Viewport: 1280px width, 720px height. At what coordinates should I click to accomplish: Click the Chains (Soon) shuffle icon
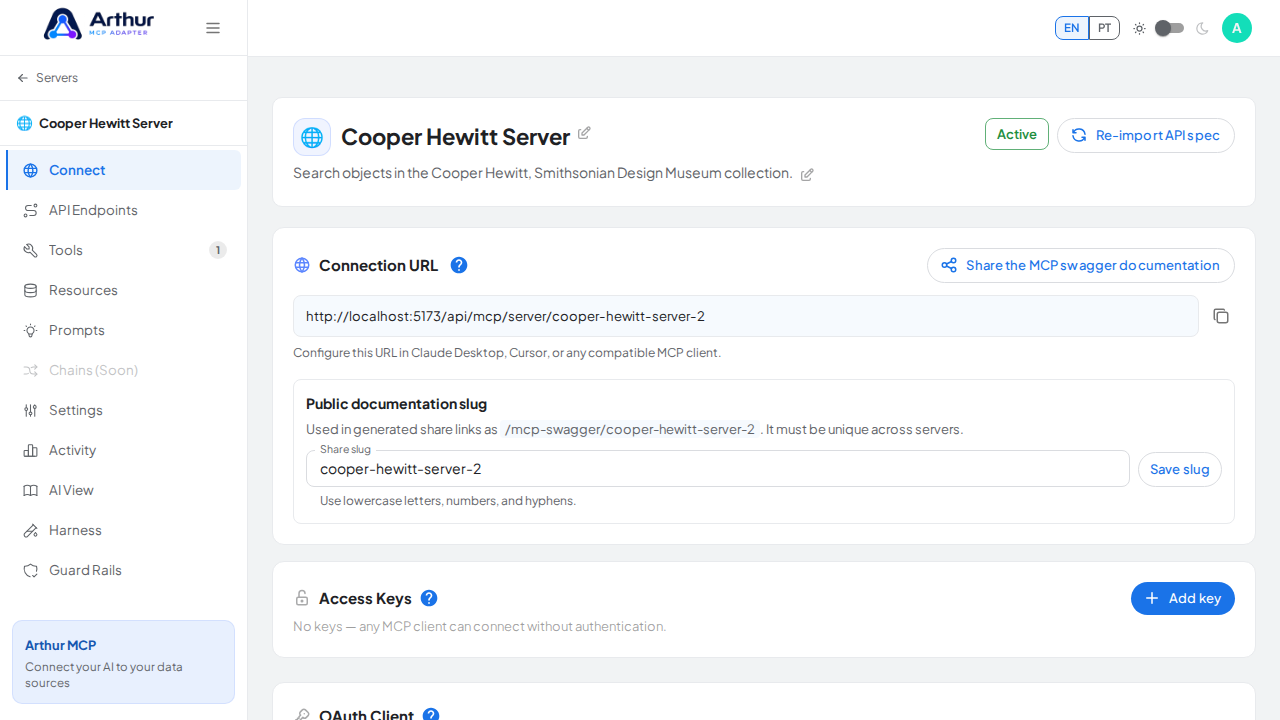[30, 370]
